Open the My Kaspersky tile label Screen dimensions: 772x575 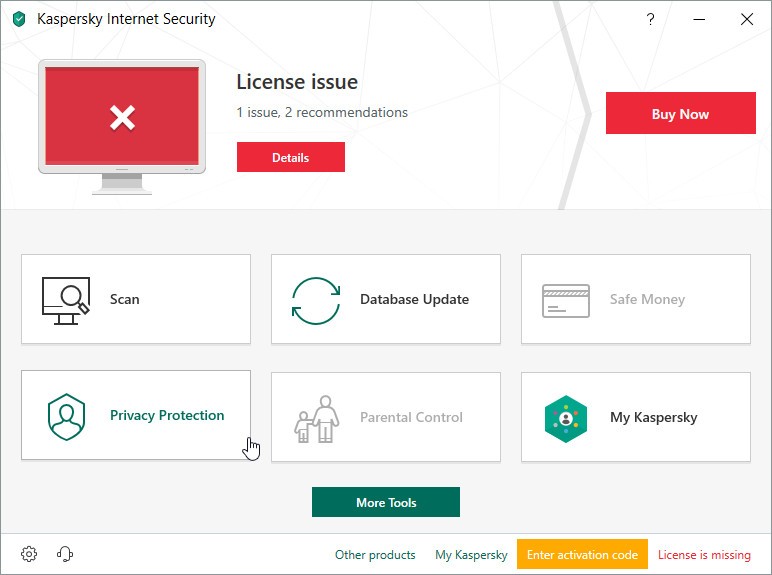click(653, 417)
